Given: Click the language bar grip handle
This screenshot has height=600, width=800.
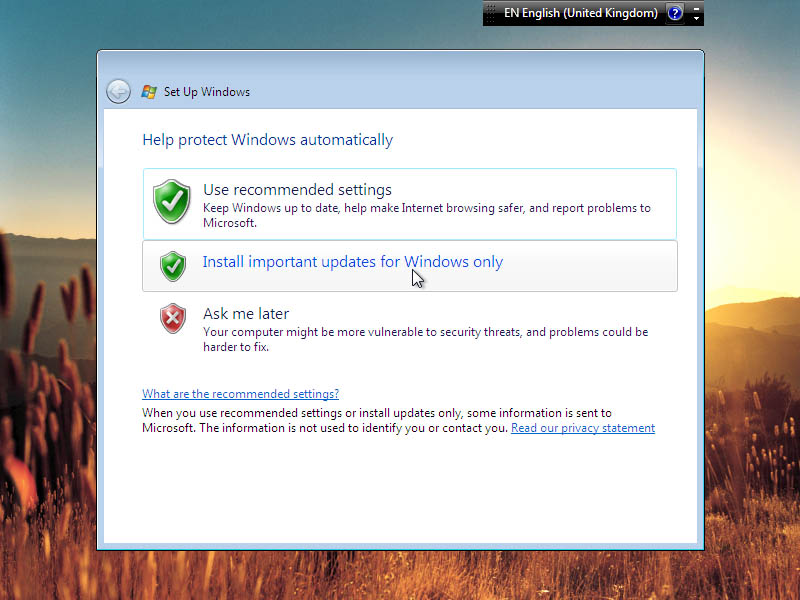Looking at the screenshot, I should coord(490,13).
